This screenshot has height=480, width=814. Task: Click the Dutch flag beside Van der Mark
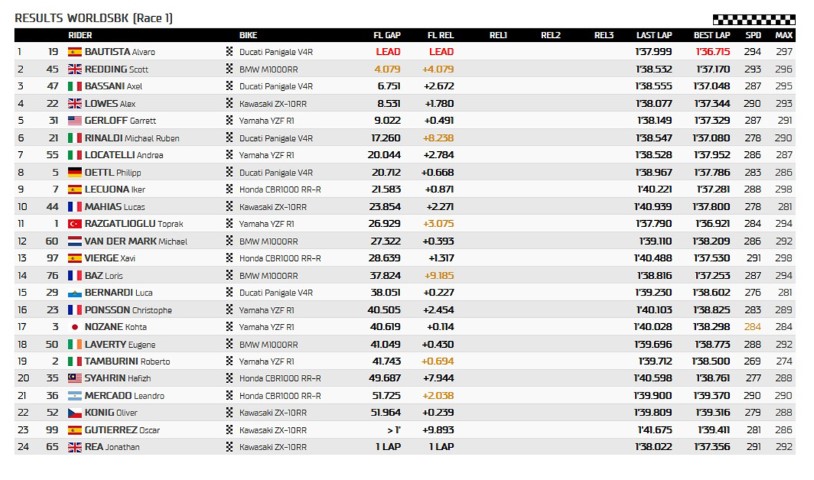(74, 241)
